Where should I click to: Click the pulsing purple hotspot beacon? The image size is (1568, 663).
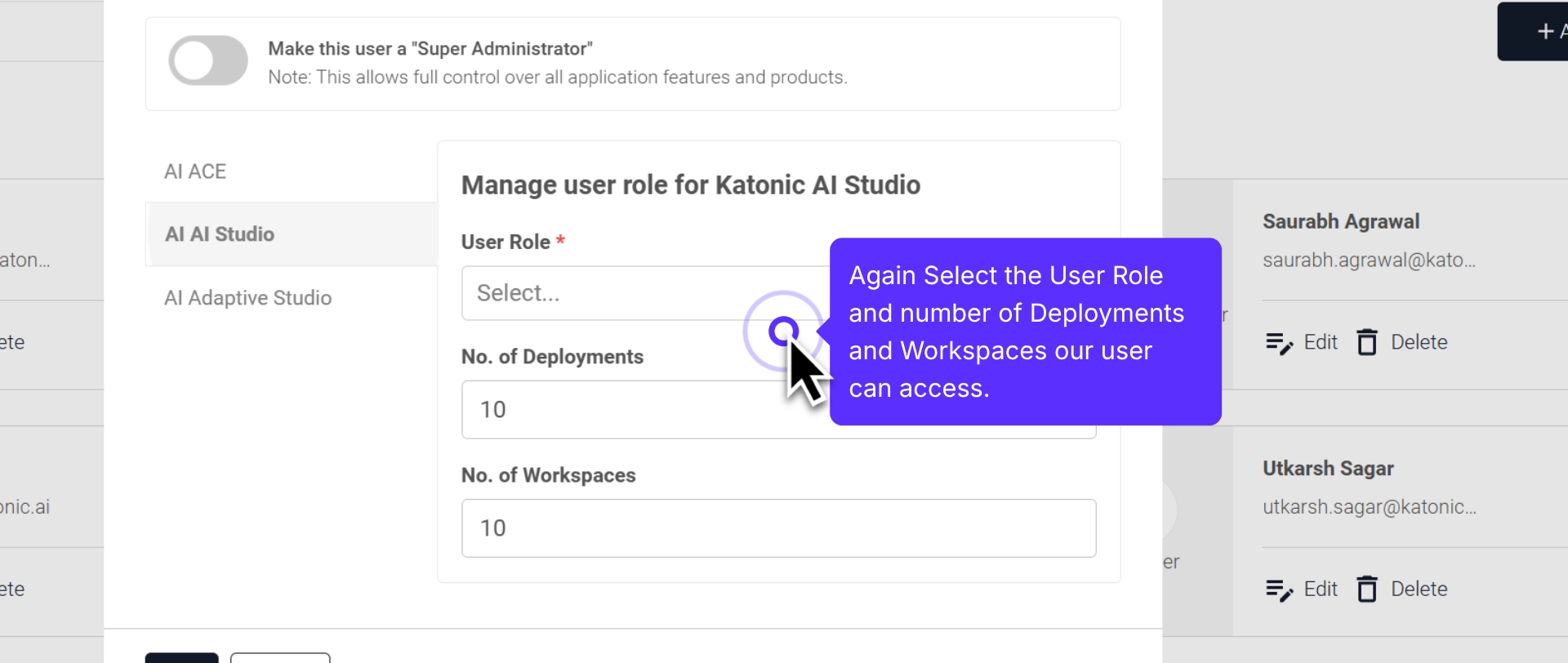tap(783, 331)
